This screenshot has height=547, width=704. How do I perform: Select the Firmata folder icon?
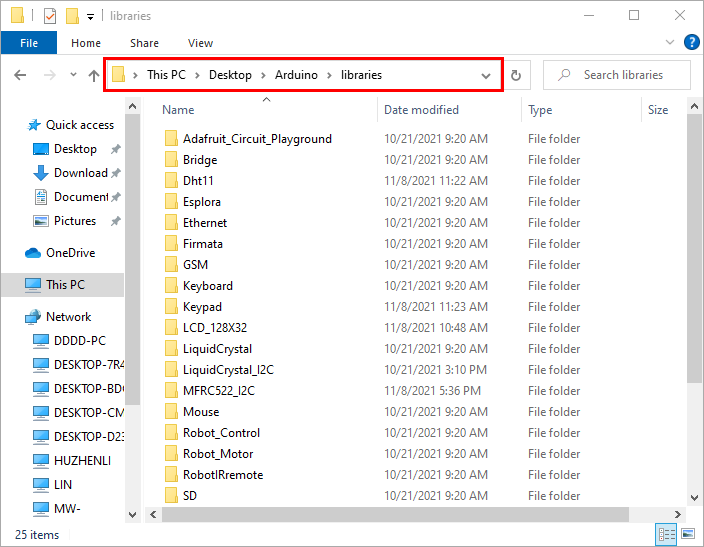171,244
